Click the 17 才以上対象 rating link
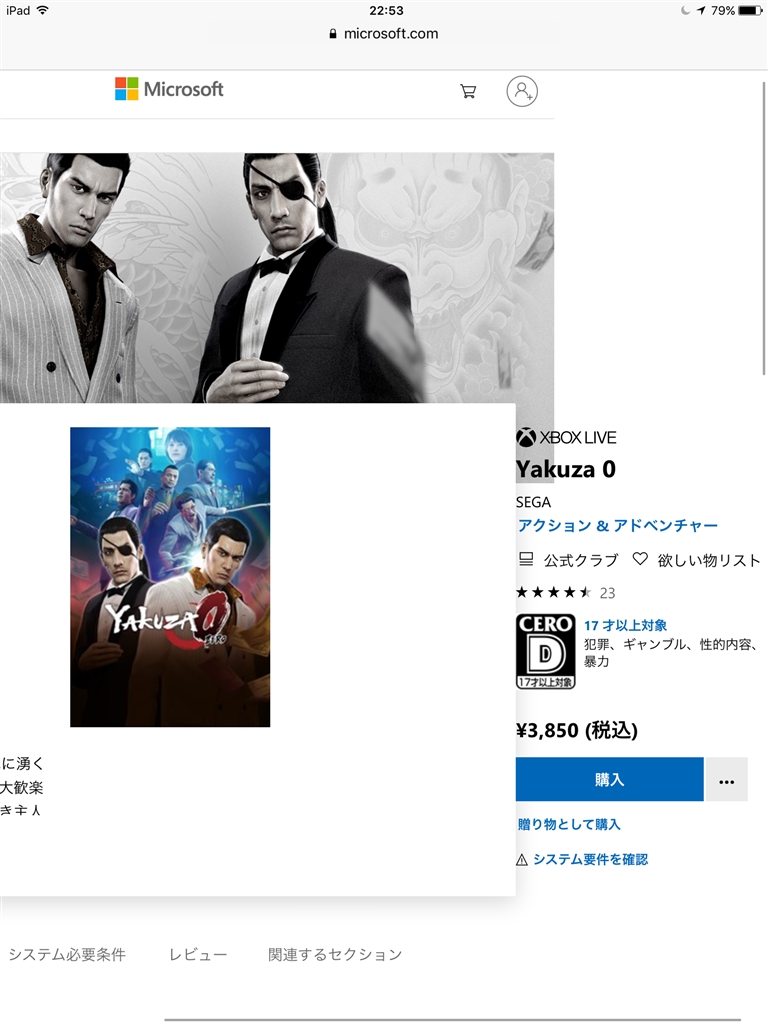 pos(625,625)
